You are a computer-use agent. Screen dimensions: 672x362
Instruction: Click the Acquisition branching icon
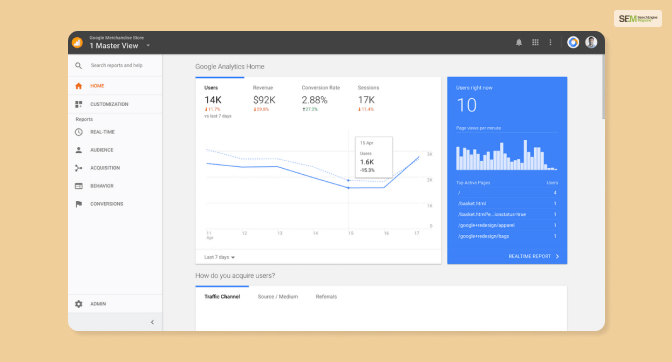tap(78, 168)
